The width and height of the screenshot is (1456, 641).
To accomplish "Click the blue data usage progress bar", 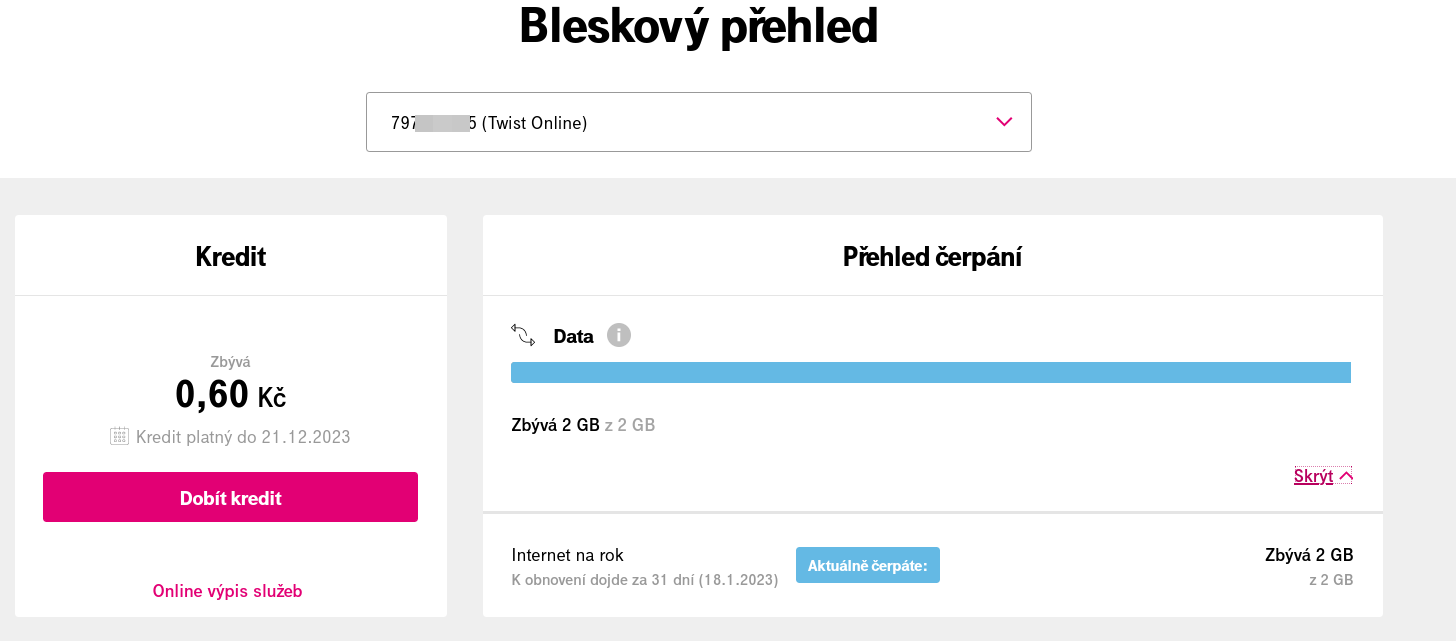I will coord(930,373).
